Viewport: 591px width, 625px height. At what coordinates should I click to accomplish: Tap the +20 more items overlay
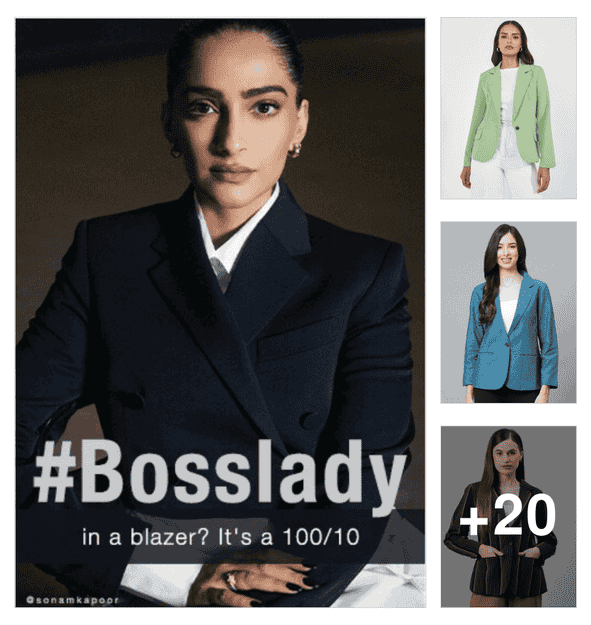click(508, 515)
